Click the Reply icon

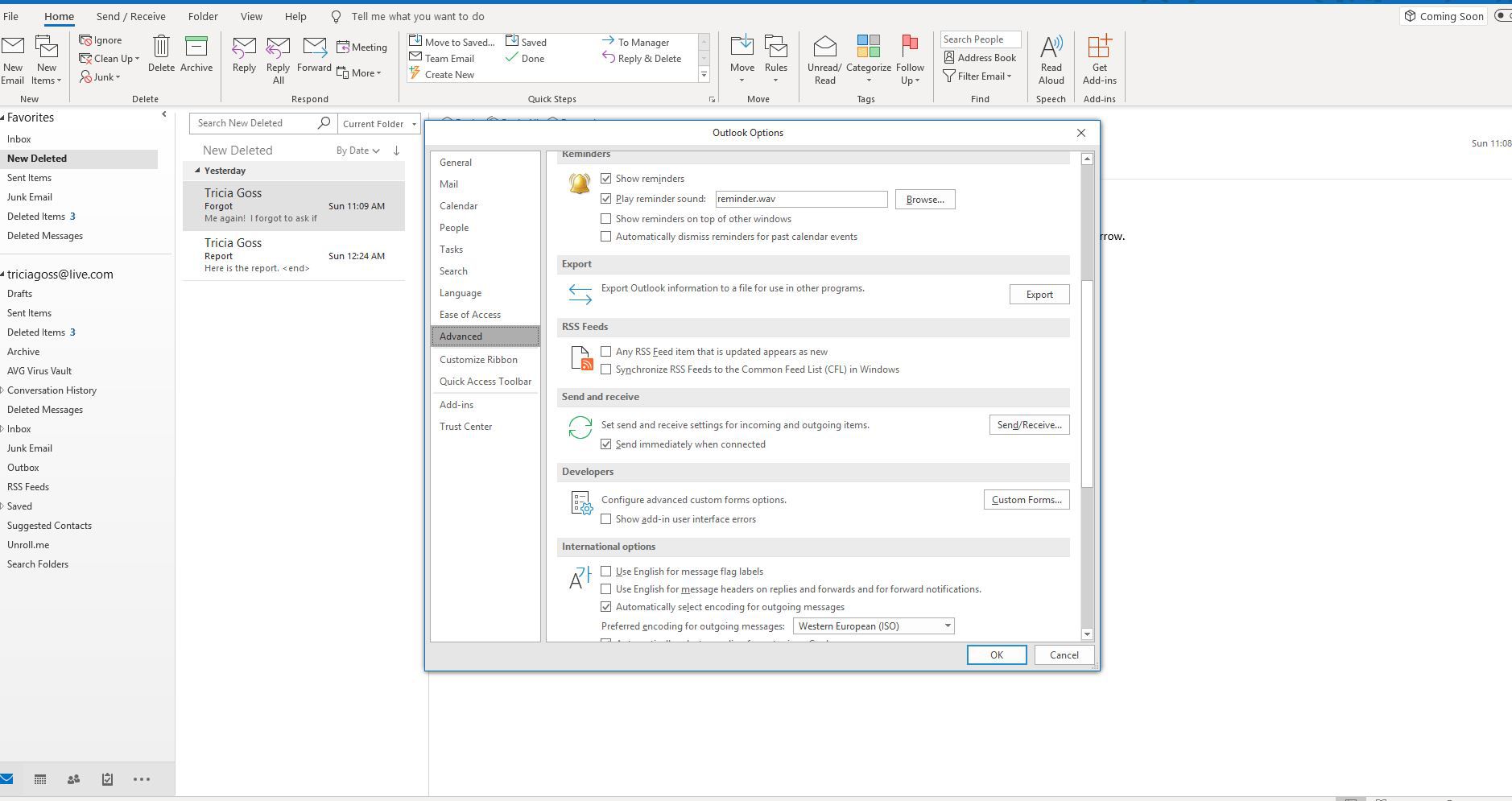[x=244, y=48]
